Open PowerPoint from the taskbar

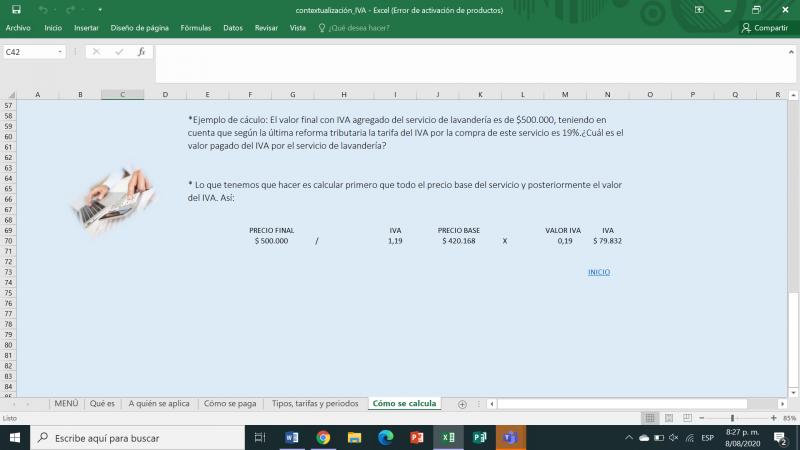(417, 438)
